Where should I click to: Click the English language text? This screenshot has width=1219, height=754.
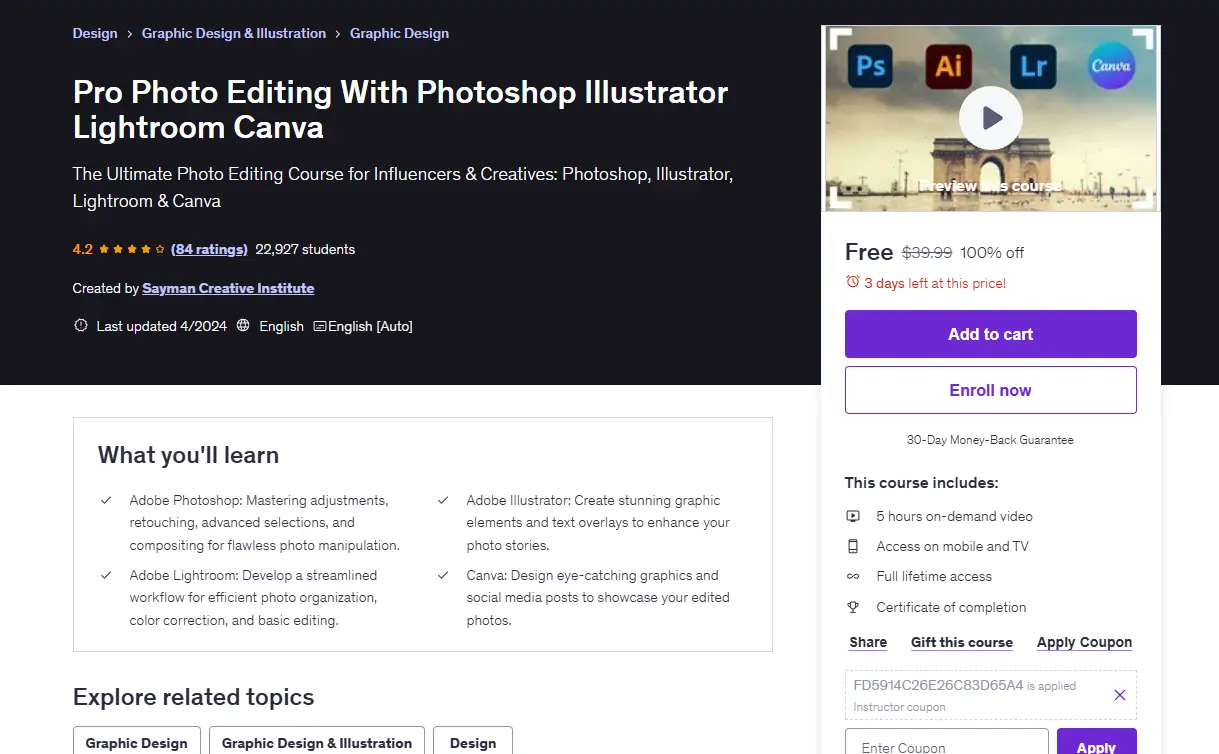281,326
